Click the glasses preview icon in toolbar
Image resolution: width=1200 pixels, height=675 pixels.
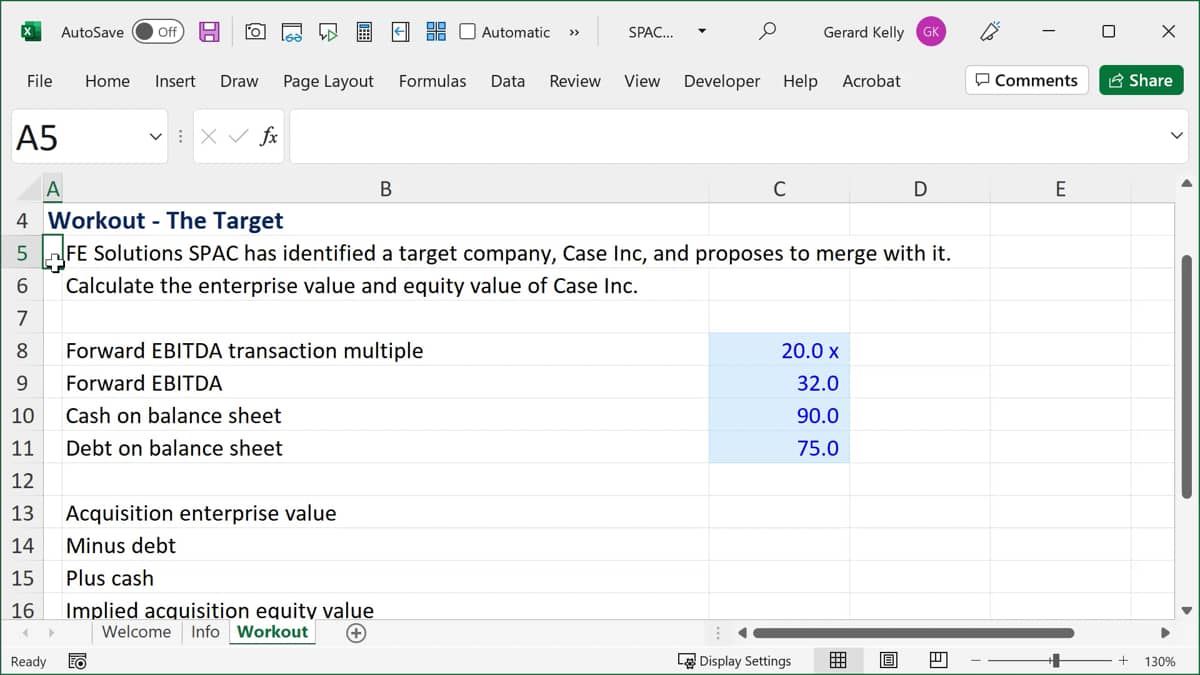tap(292, 32)
